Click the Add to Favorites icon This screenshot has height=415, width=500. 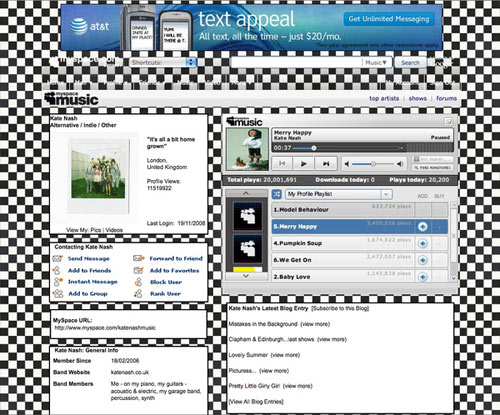tap(139, 270)
